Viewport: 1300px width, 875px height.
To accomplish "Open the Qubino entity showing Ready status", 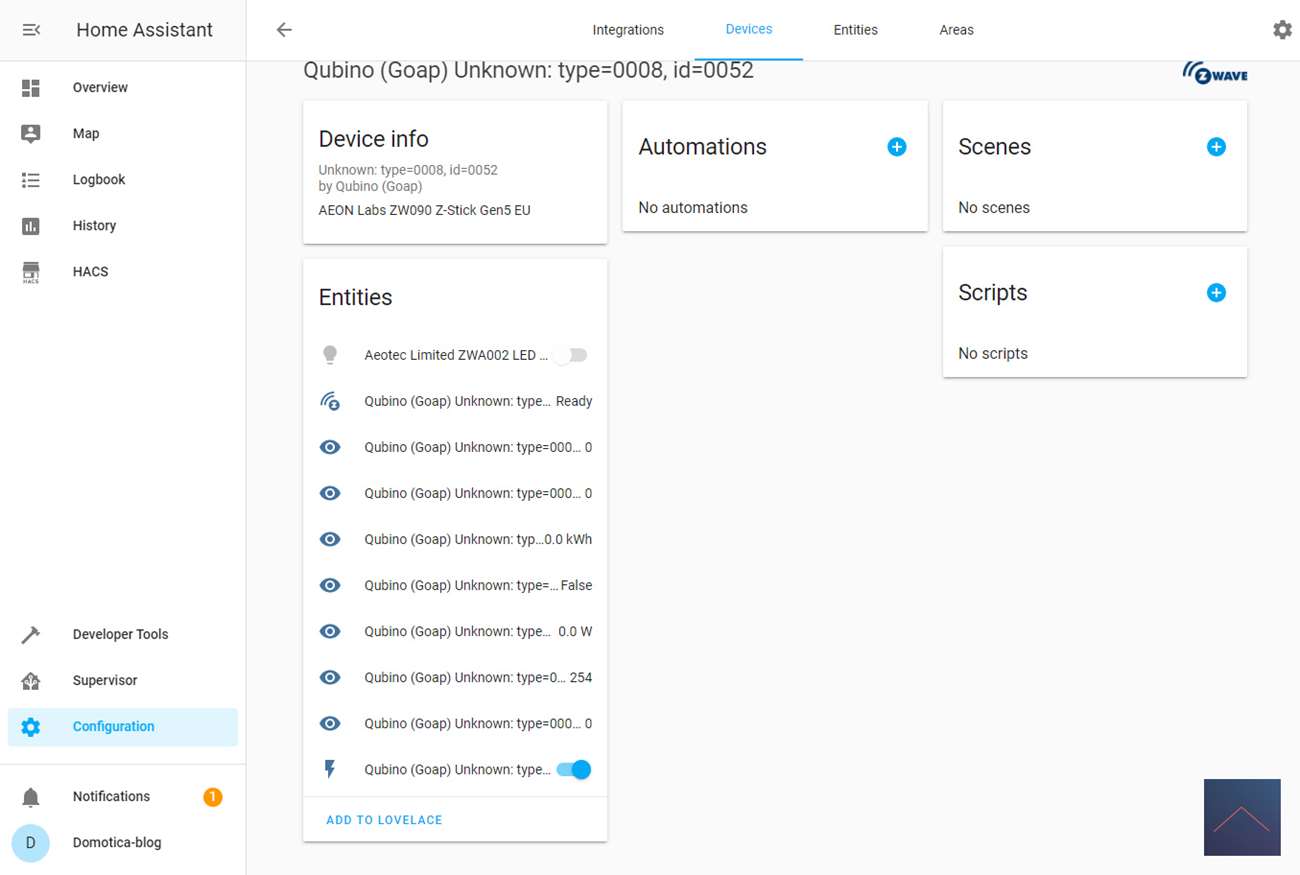I will point(456,401).
